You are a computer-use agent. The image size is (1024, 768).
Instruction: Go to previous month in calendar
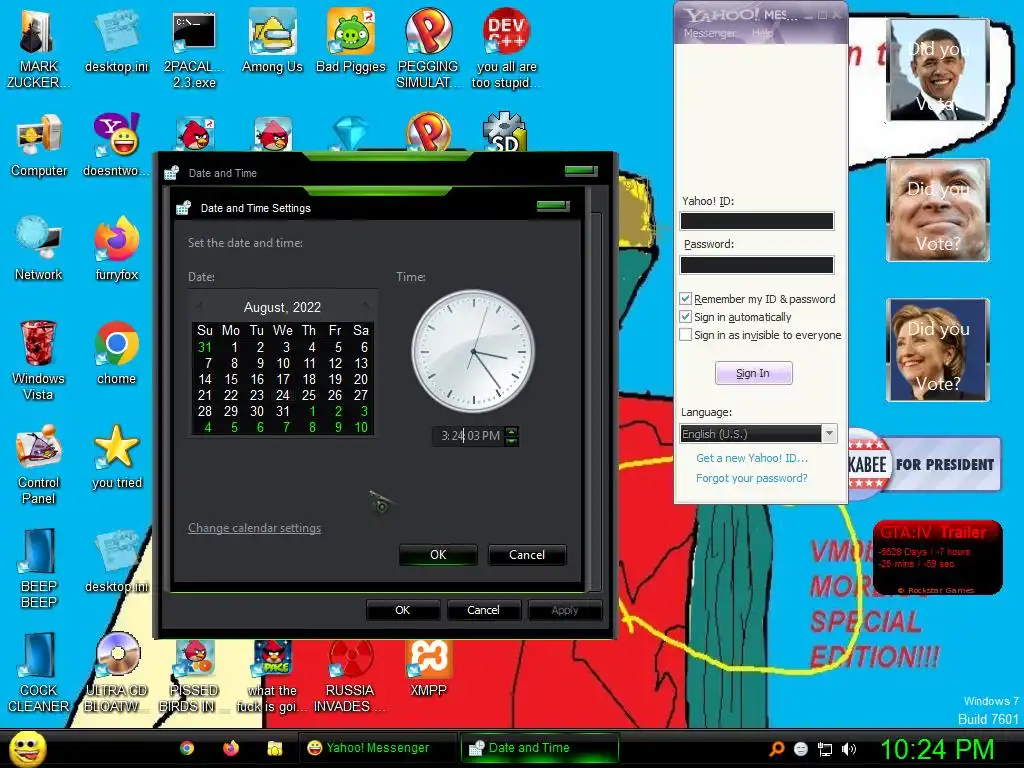click(199, 306)
